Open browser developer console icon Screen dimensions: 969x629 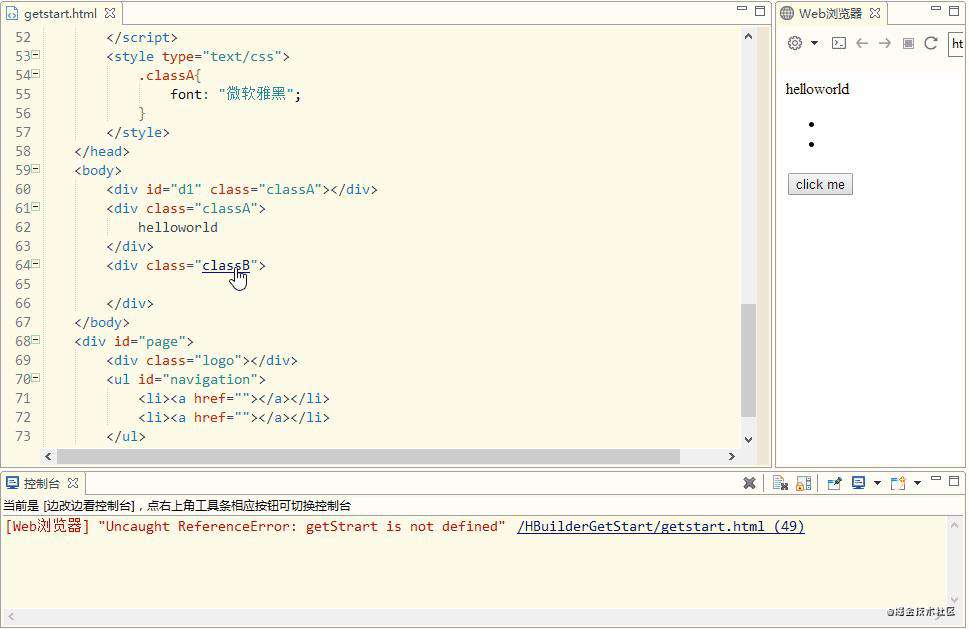pyautogui.click(x=839, y=43)
